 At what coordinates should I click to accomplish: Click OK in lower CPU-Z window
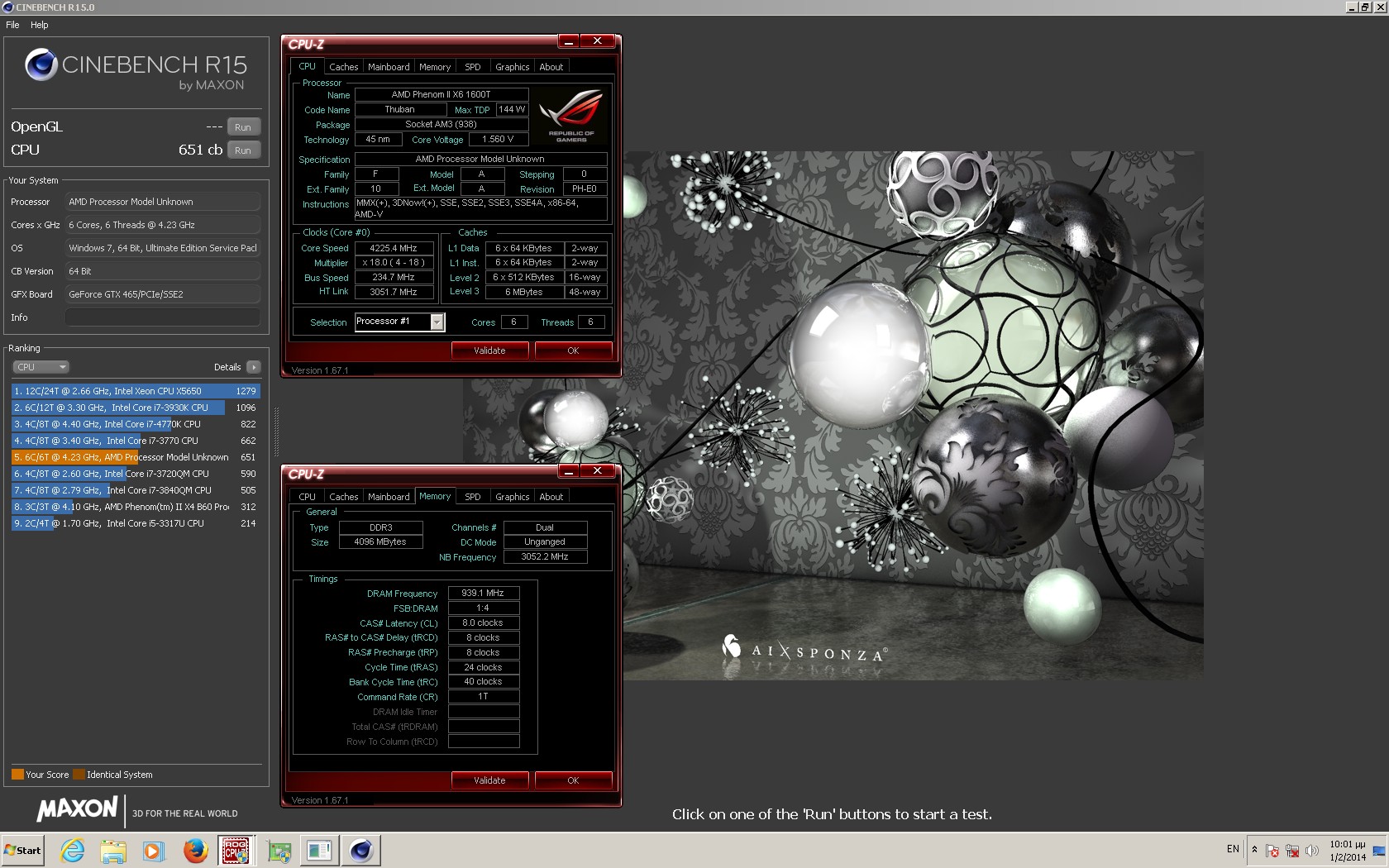tap(573, 780)
